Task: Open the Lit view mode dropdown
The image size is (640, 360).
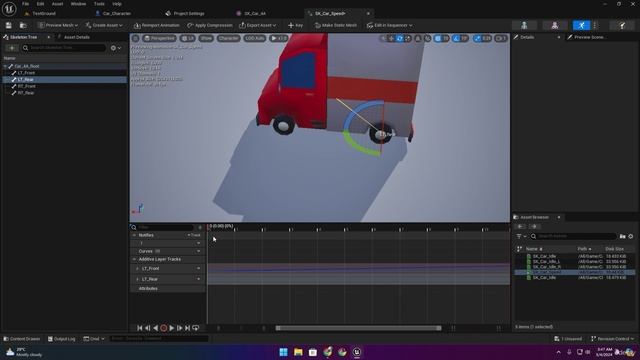Action: point(188,38)
